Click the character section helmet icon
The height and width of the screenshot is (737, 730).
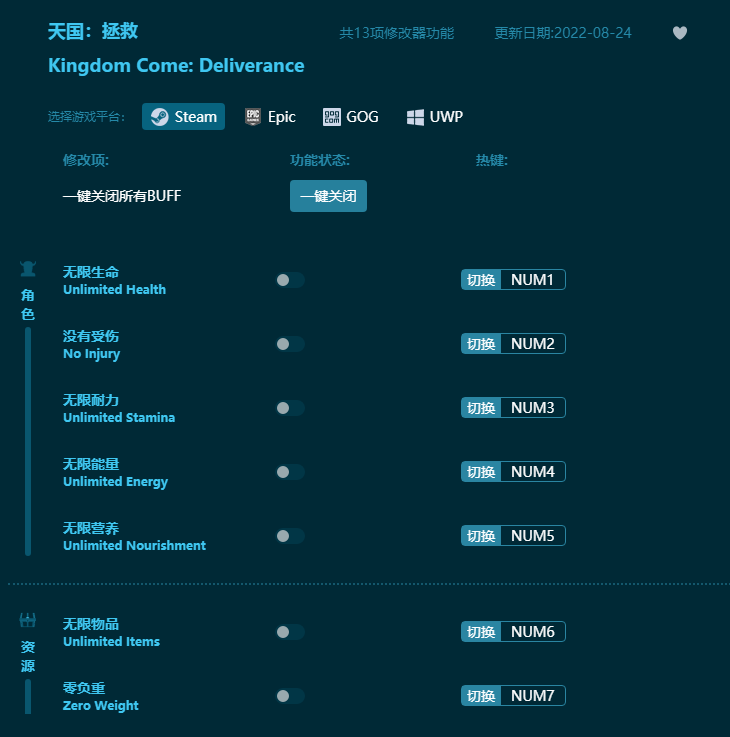point(28,269)
